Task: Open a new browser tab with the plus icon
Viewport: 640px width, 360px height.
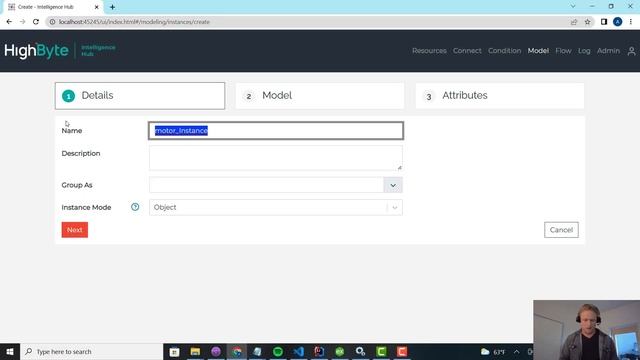Action: [x=112, y=7]
